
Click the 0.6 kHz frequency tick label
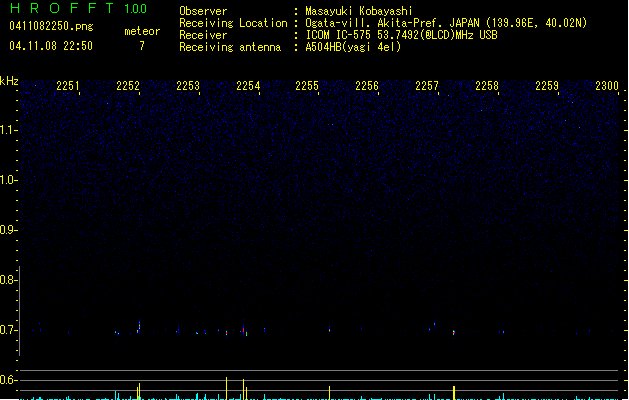7,380
